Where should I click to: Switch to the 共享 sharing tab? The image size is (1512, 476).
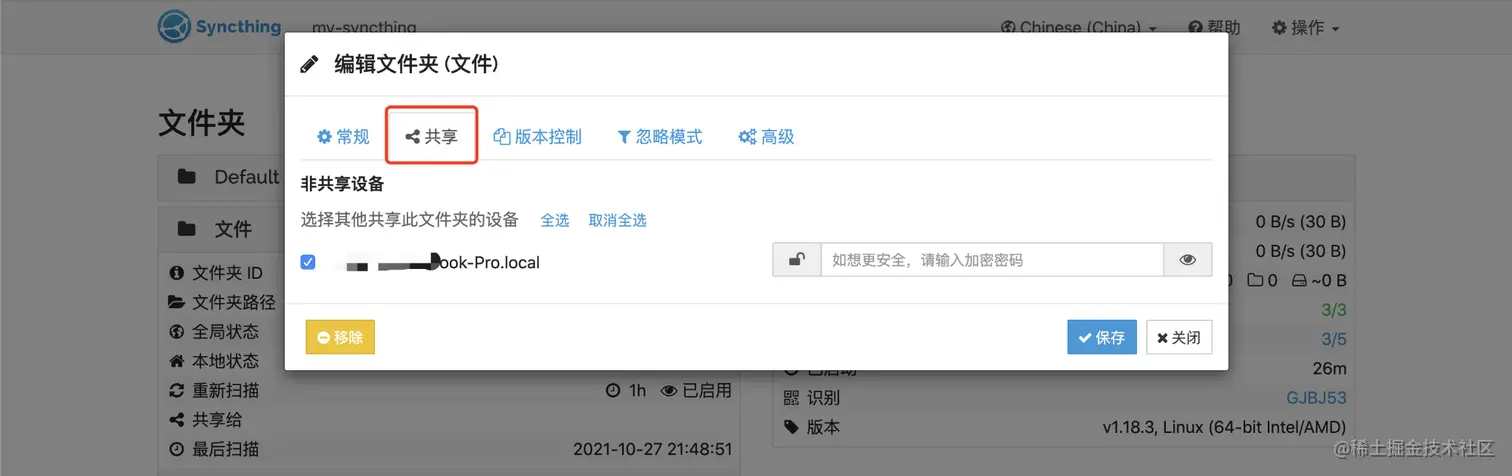click(432, 137)
